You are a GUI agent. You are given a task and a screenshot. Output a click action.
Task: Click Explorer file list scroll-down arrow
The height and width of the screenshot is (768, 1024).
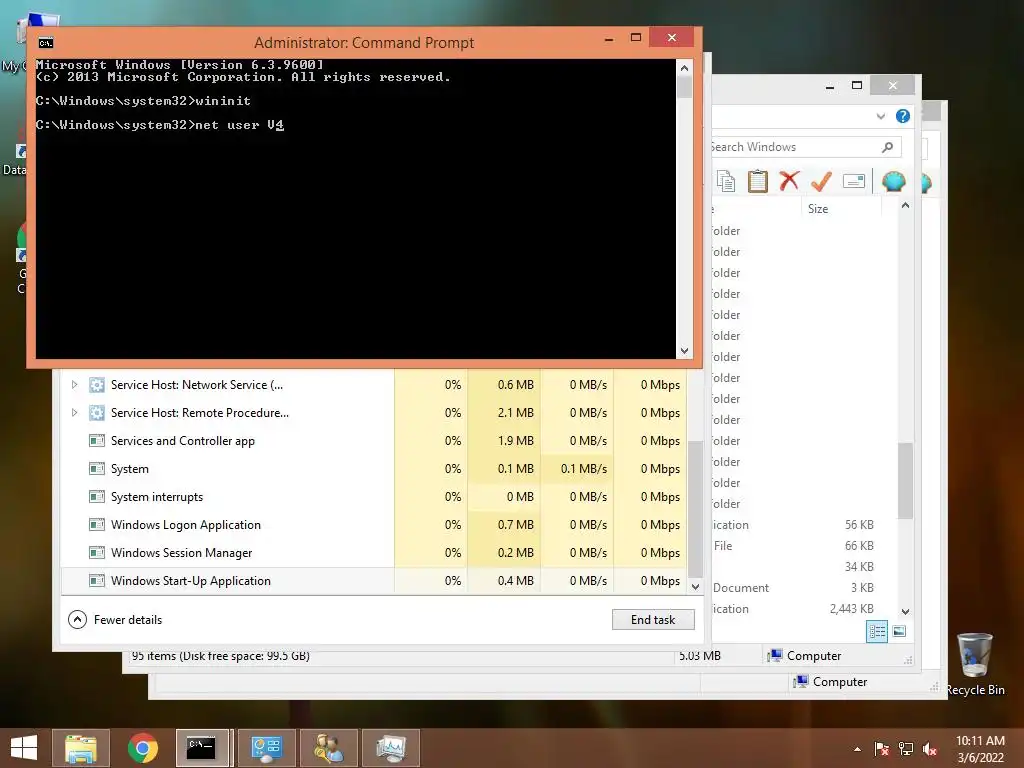pos(905,611)
